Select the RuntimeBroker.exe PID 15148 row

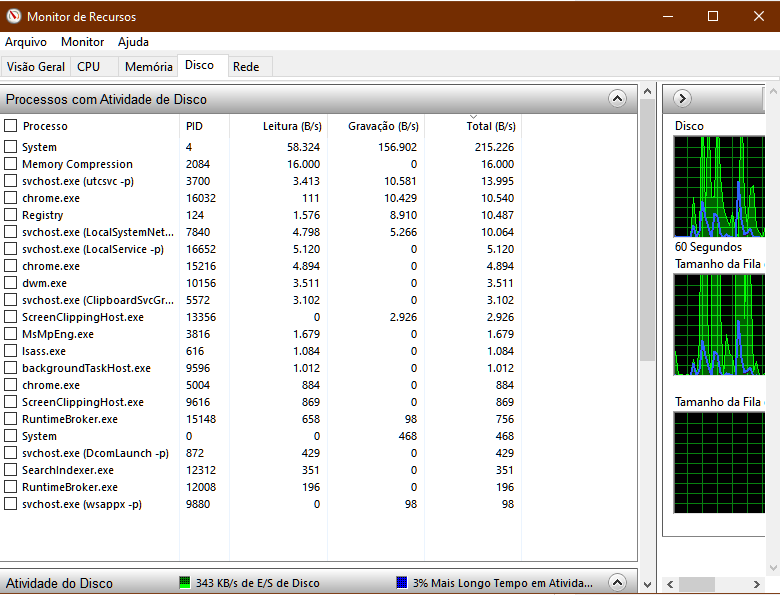[x=261, y=419]
